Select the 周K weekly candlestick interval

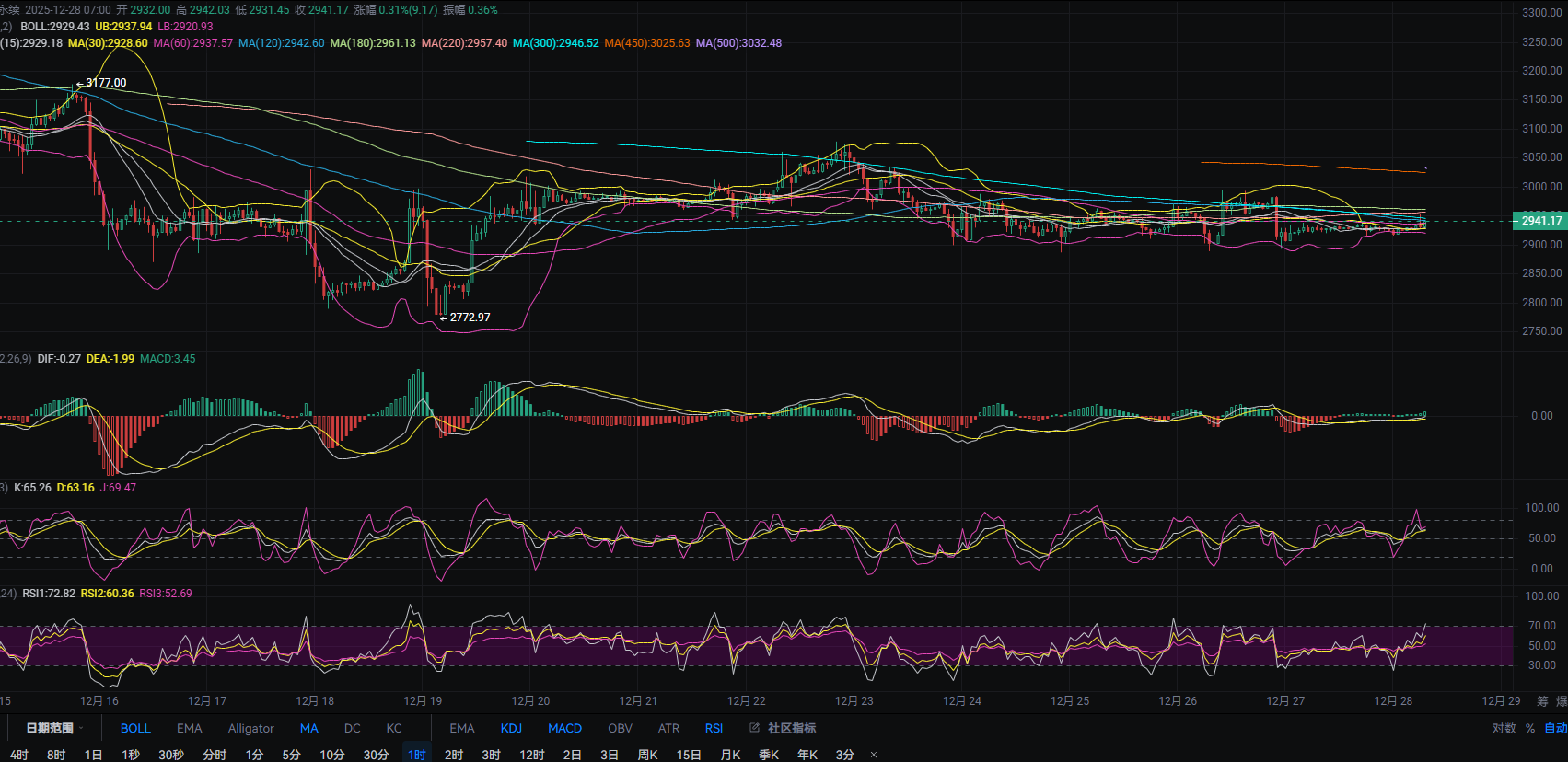(647, 755)
